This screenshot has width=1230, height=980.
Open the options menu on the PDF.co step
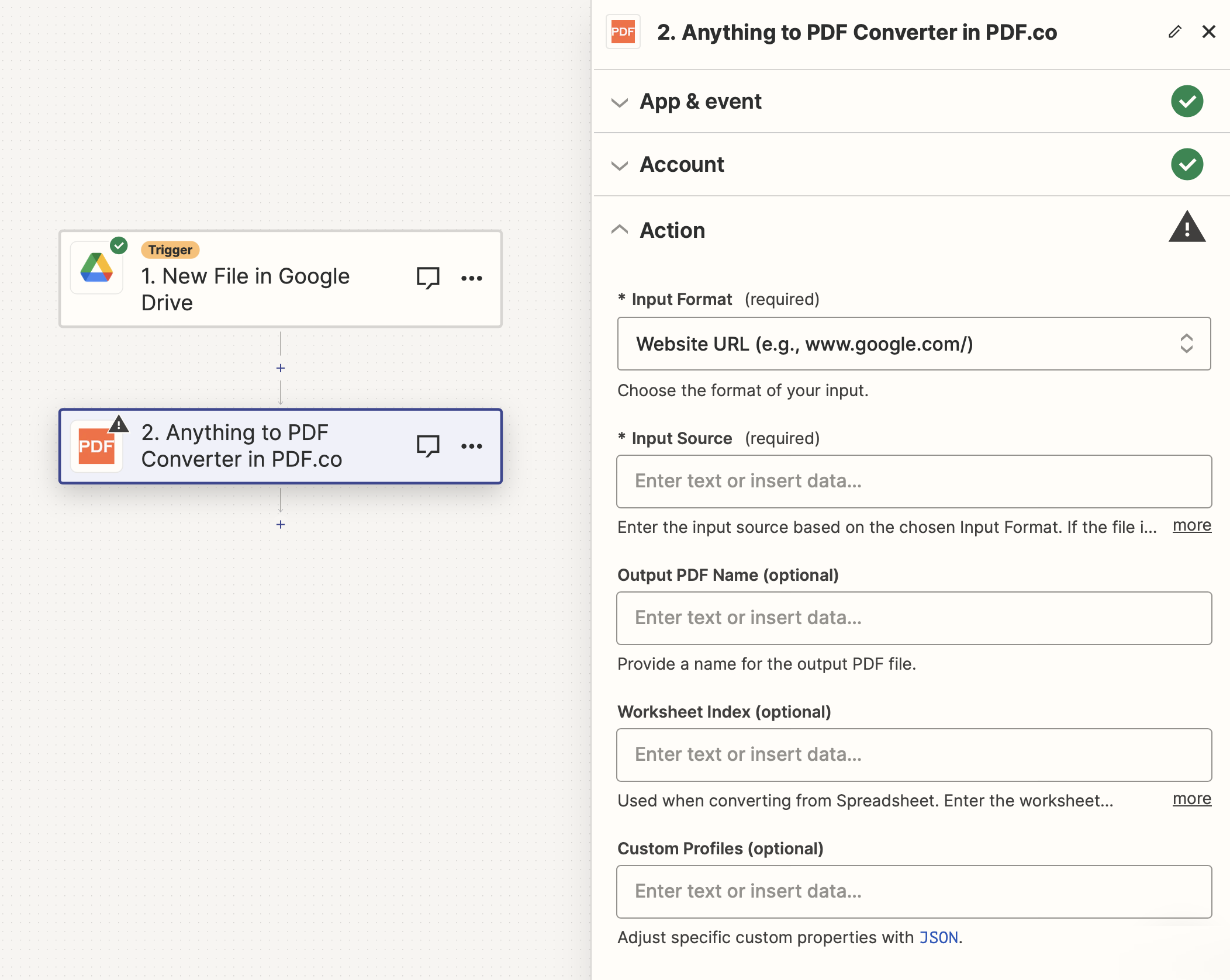471,446
